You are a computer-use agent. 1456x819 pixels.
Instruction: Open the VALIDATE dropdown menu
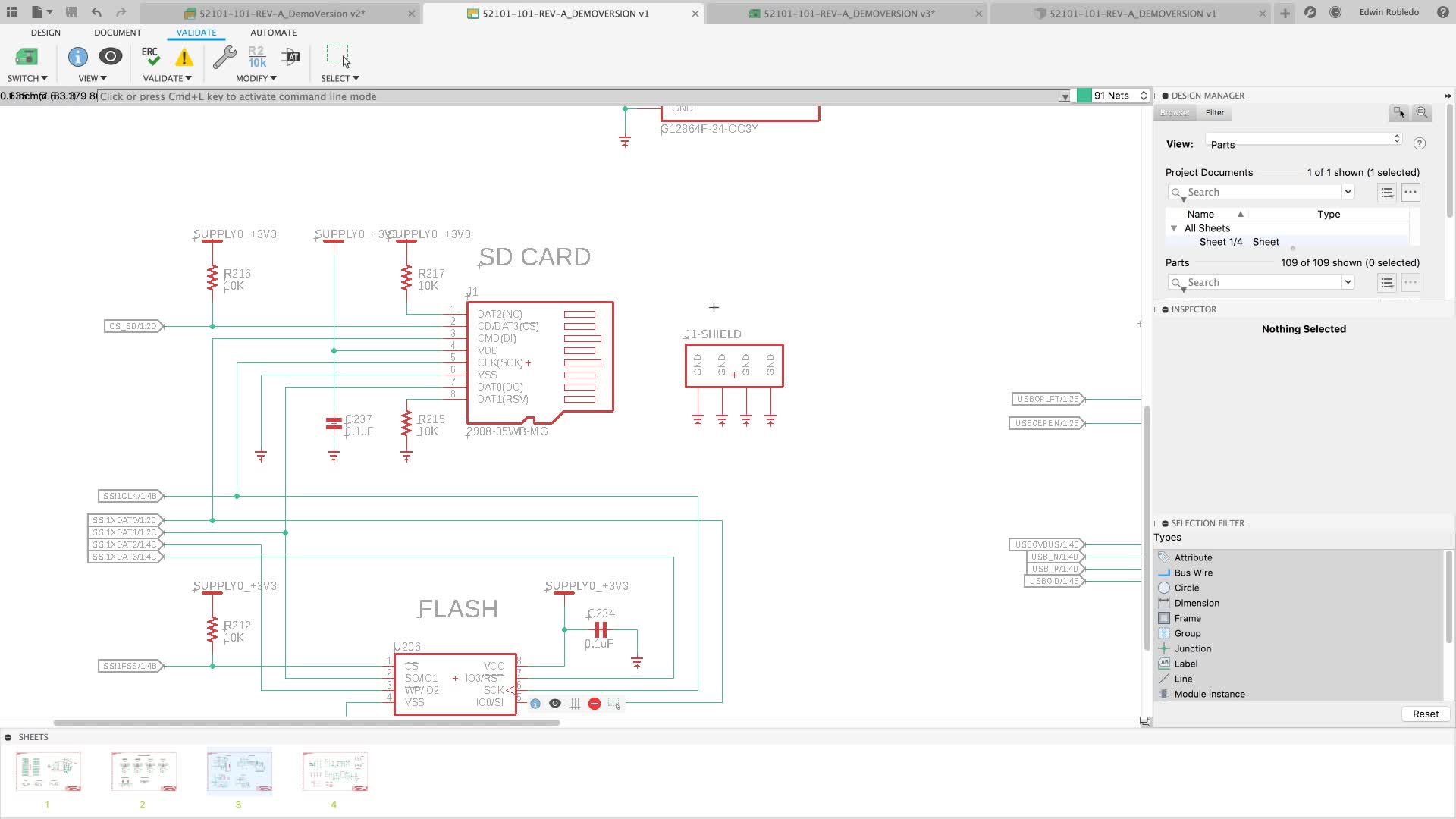167,78
